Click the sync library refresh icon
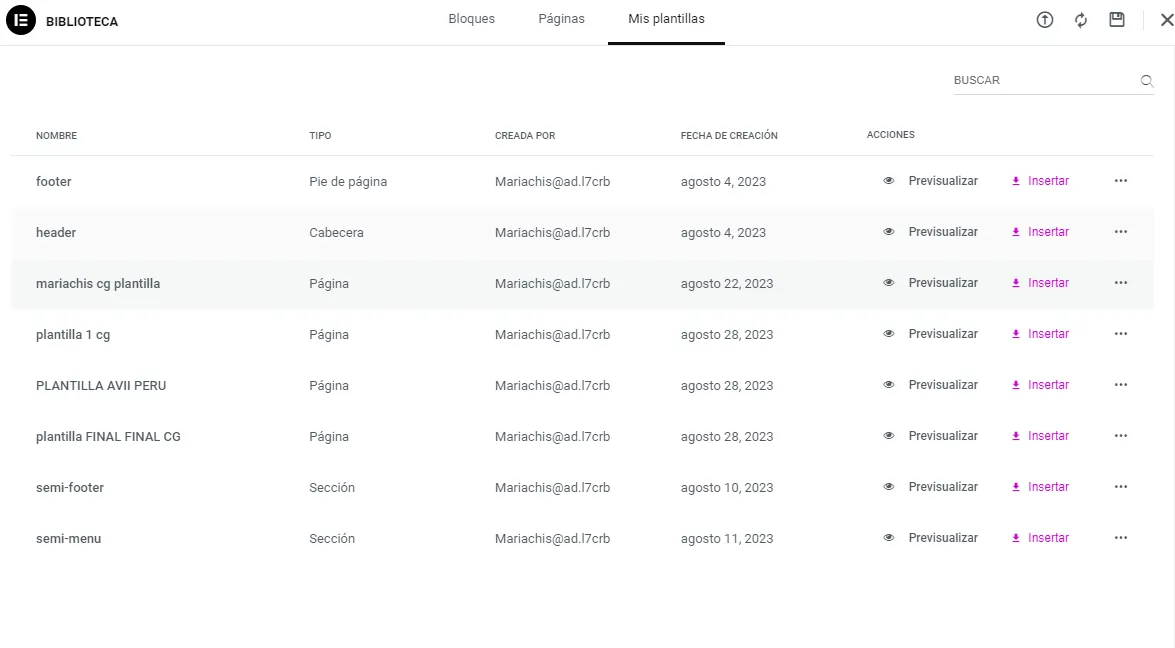Screen dimensions: 1175x648 [1081, 20]
